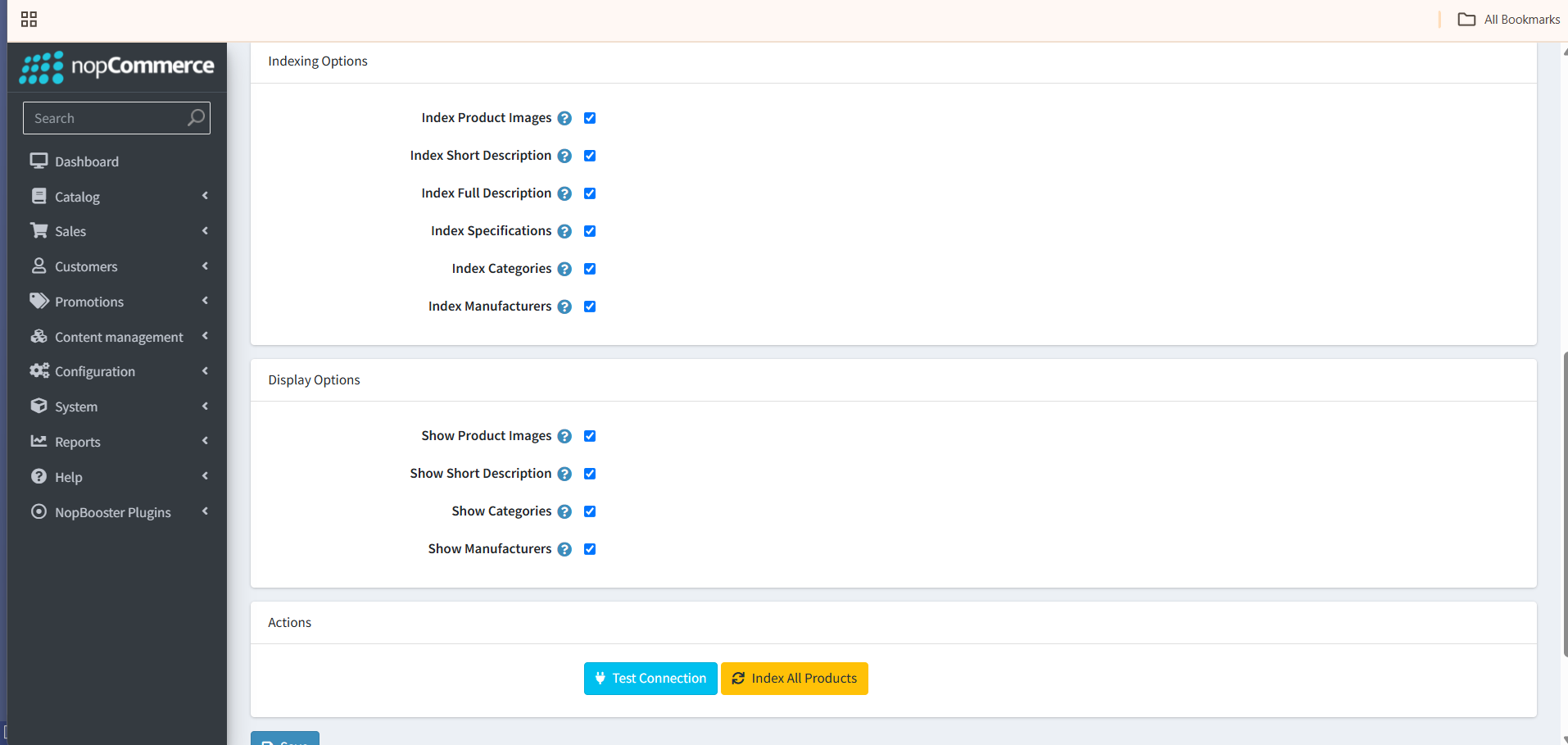Viewport: 1568px width, 745px height.
Task: Click the help icon beside Show Categories
Action: (x=564, y=511)
